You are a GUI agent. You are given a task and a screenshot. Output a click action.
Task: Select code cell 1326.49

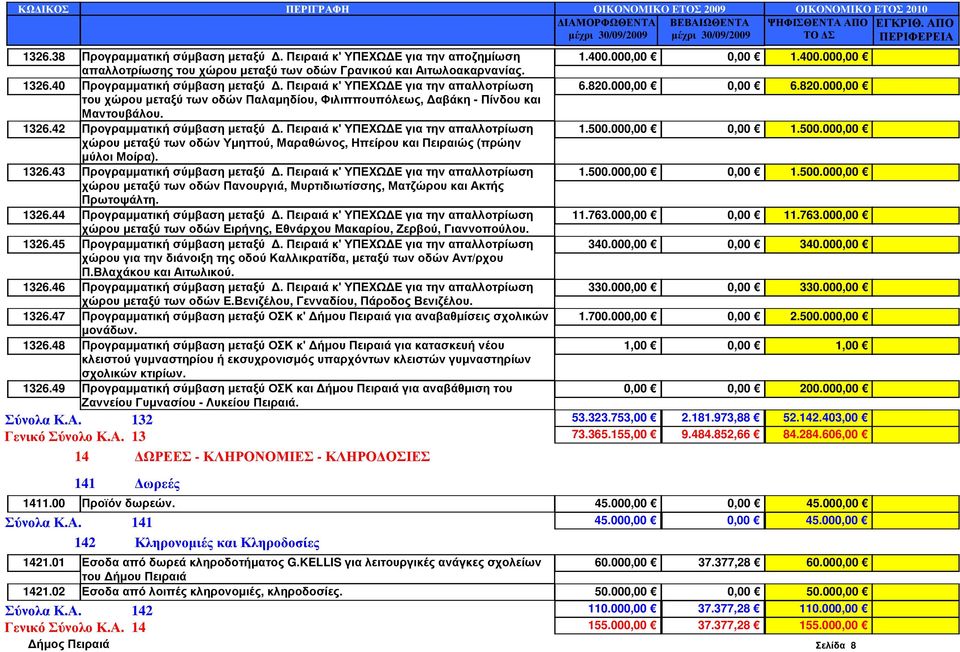coord(43,389)
